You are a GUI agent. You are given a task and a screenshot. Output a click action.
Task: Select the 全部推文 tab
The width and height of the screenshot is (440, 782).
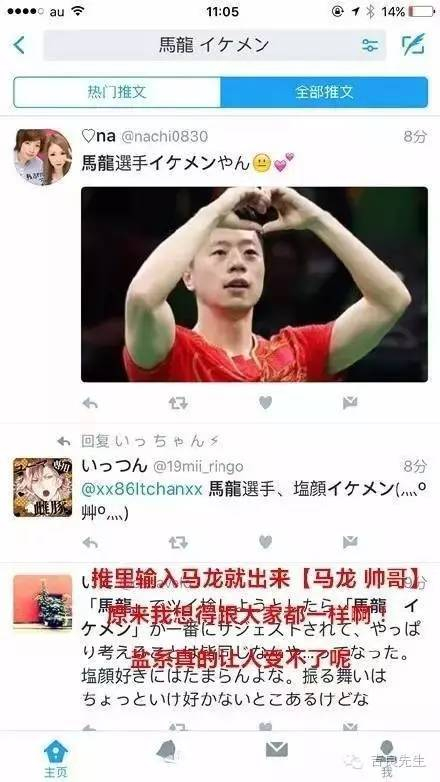324,92
